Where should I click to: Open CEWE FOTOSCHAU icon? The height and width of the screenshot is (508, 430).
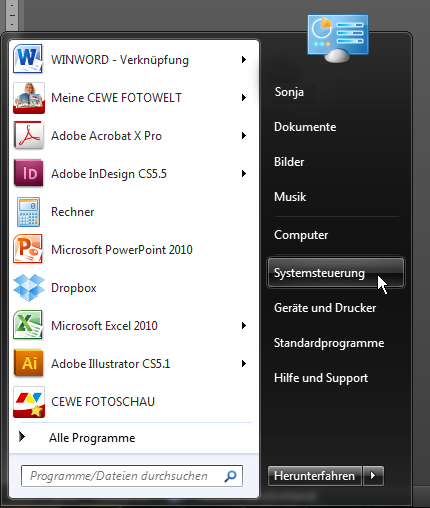29,402
